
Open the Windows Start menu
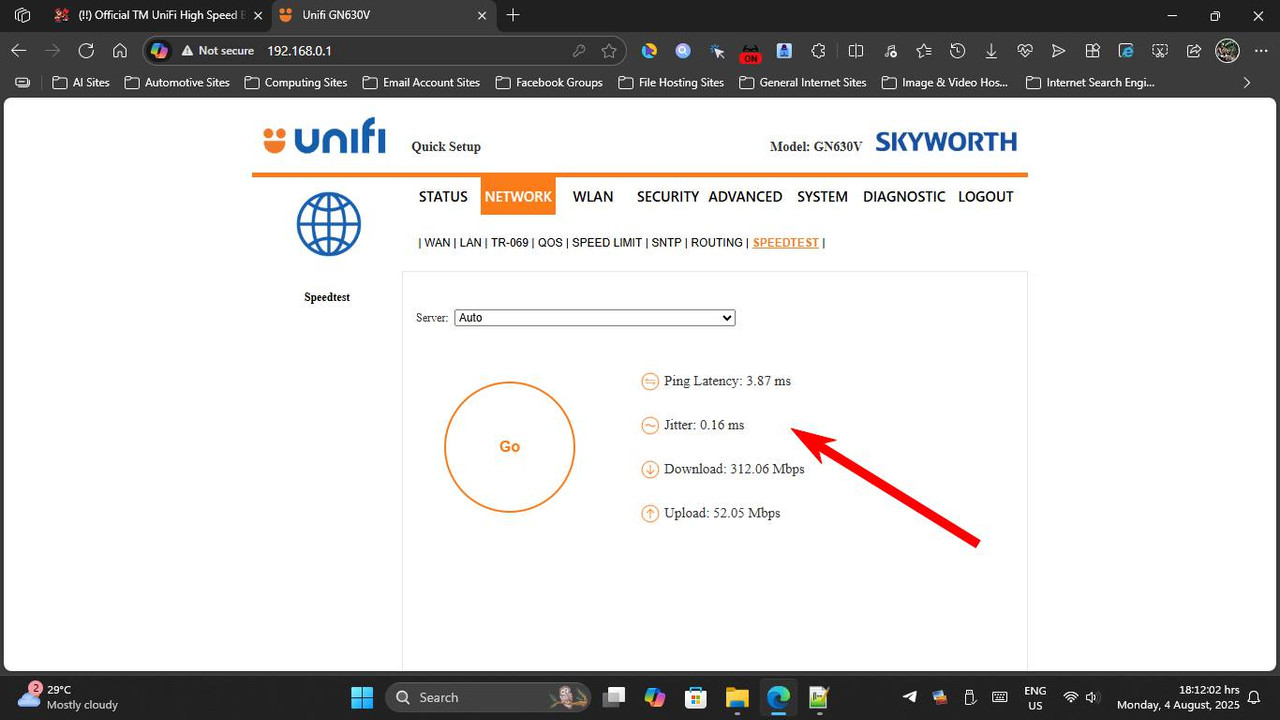362,697
